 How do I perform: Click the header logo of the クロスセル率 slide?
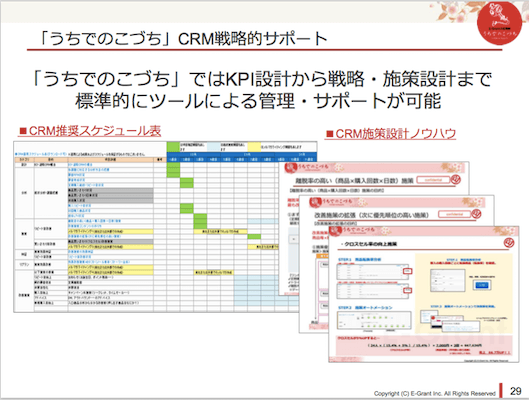tap(352, 231)
